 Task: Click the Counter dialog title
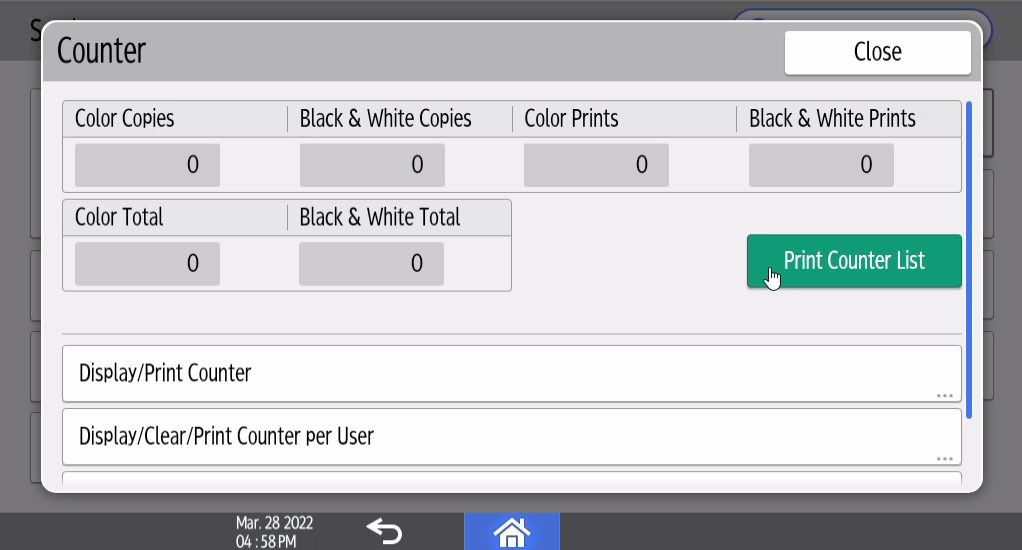(x=102, y=51)
